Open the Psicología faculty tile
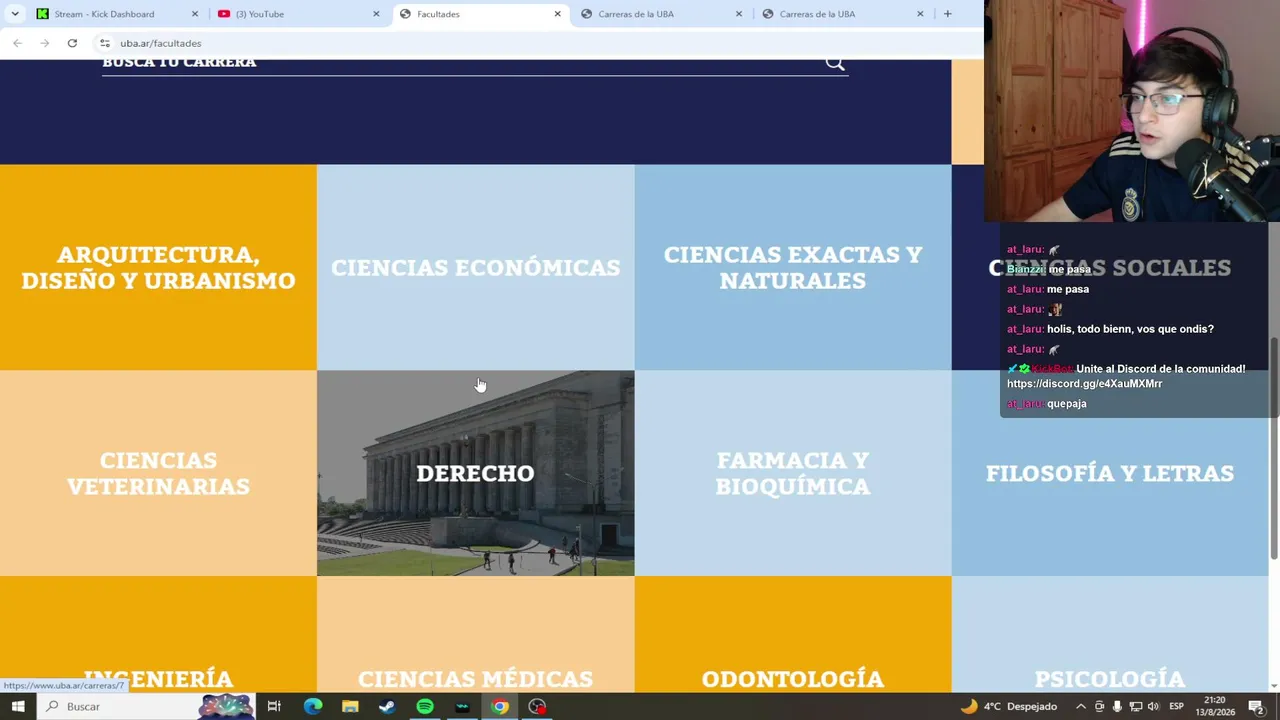This screenshot has width=1280, height=720. point(1110,634)
